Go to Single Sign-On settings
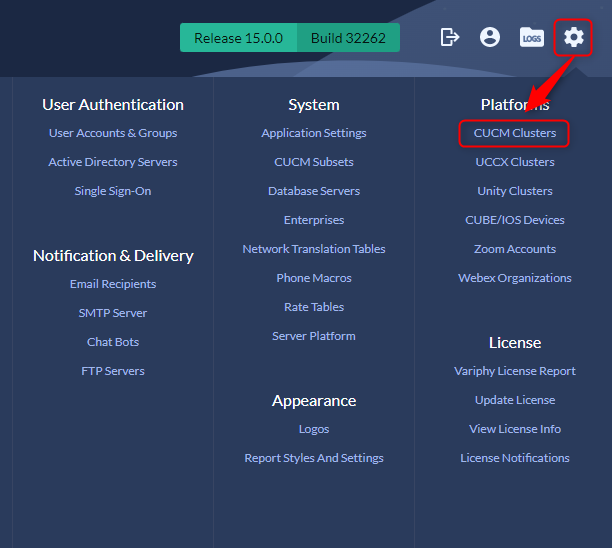 point(113,191)
